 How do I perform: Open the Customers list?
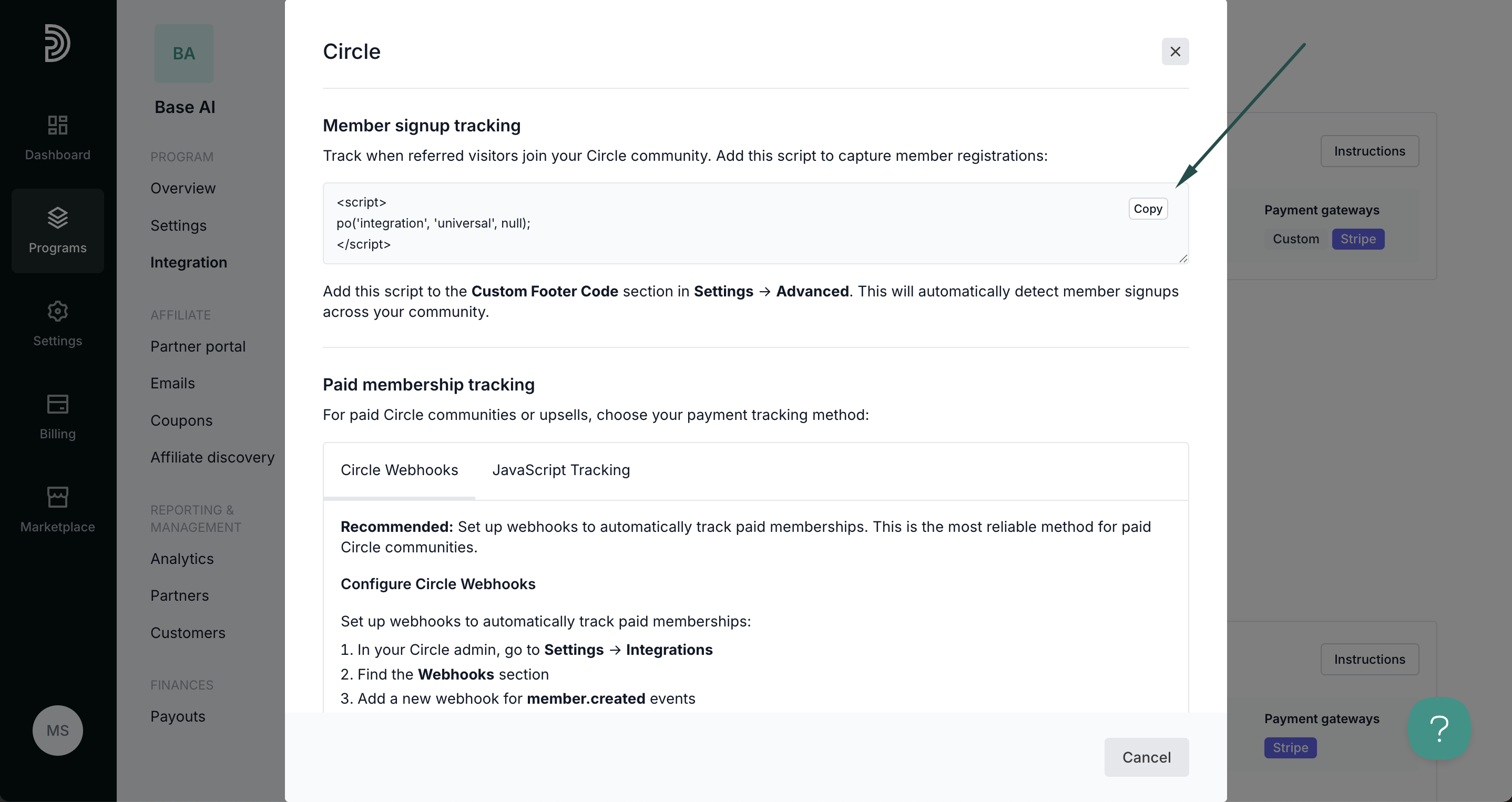coord(188,632)
